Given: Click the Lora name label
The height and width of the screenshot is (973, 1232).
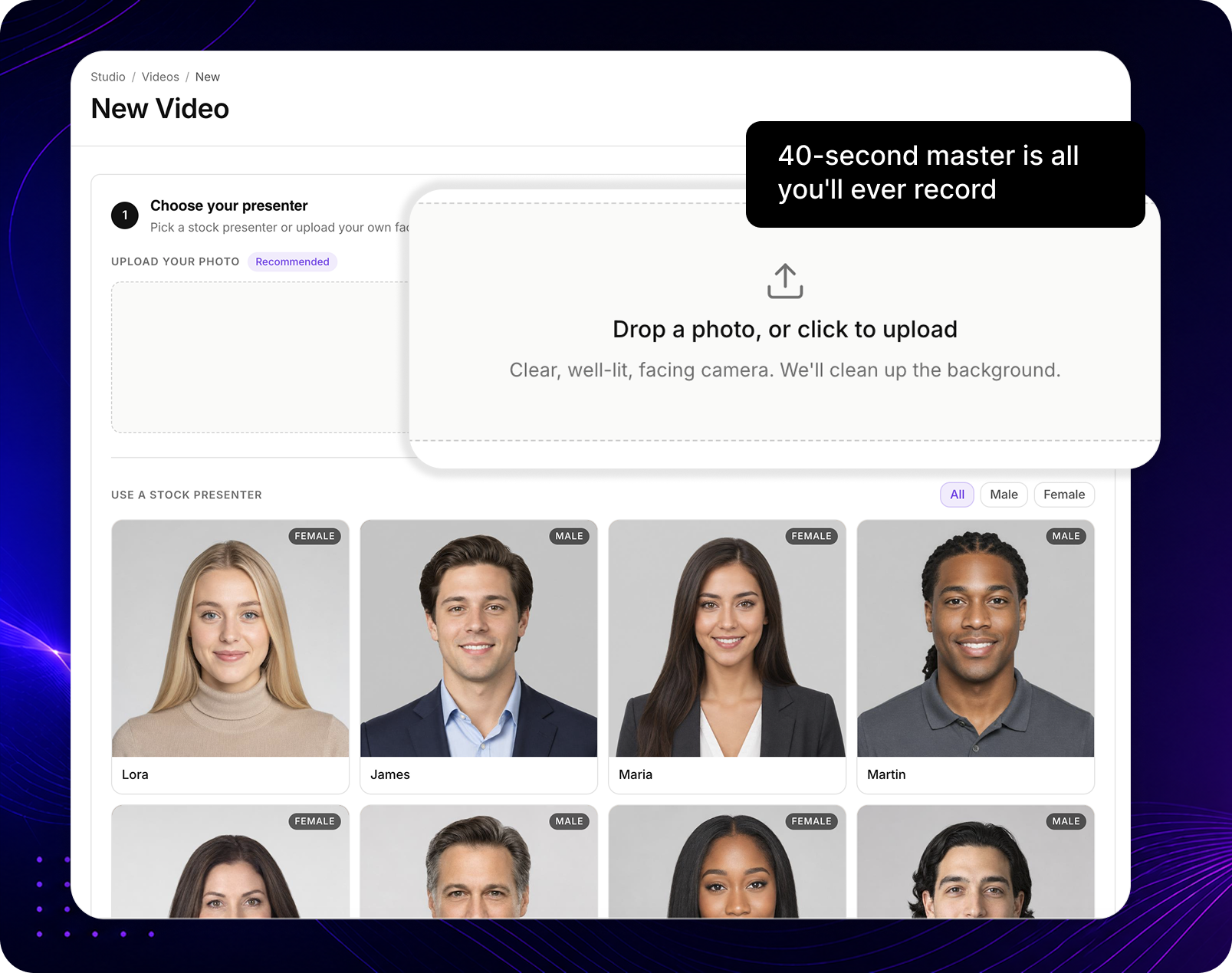Looking at the screenshot, I should [135, 774].
